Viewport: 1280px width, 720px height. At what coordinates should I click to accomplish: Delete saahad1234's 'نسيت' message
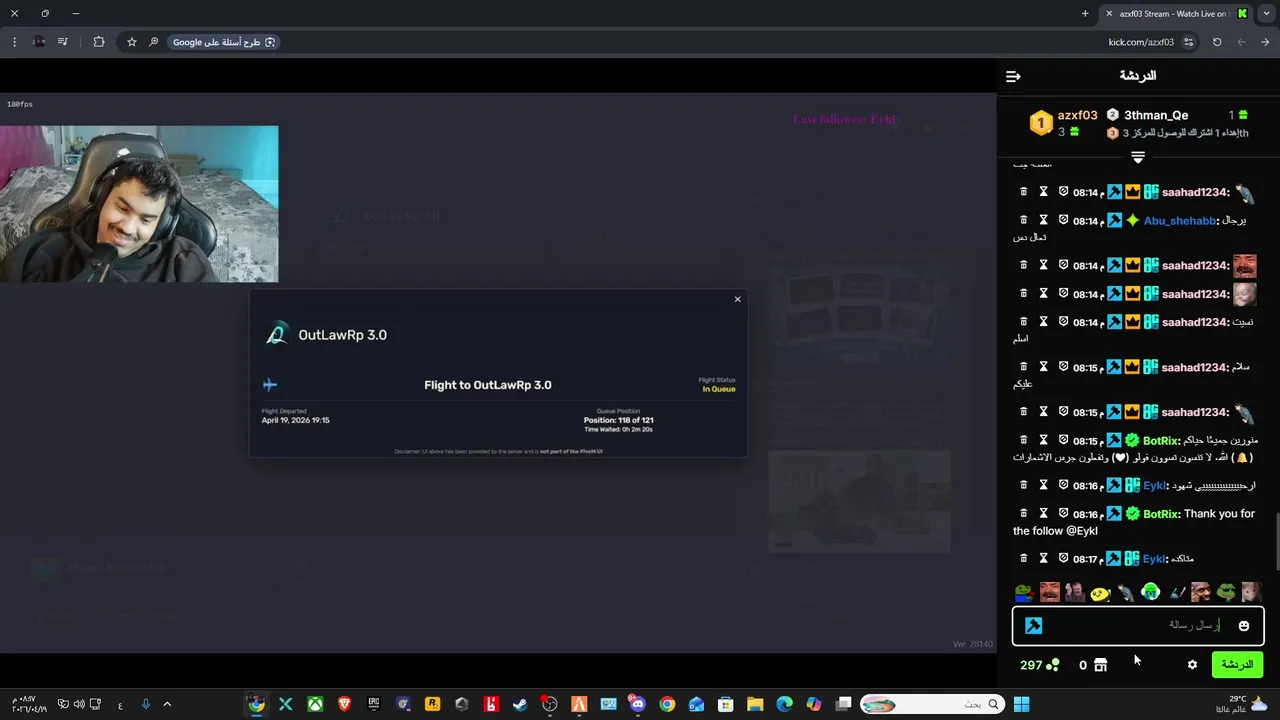coord(1023,321)
